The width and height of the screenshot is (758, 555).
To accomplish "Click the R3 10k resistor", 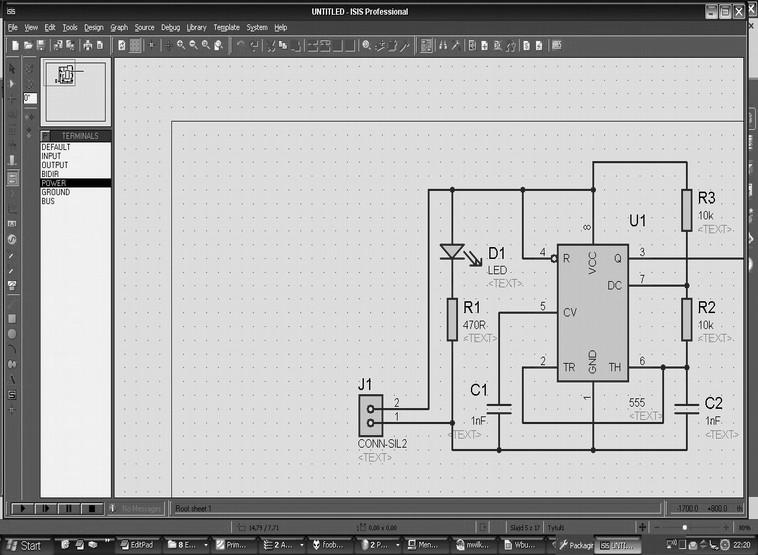I will click(687, 210).
